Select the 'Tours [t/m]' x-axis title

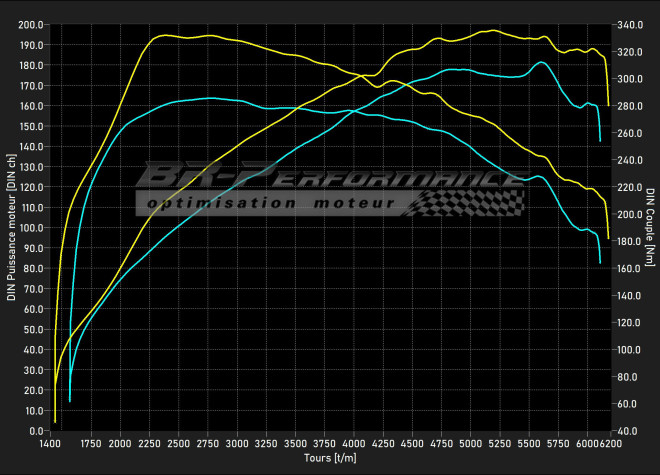point(329,458)
